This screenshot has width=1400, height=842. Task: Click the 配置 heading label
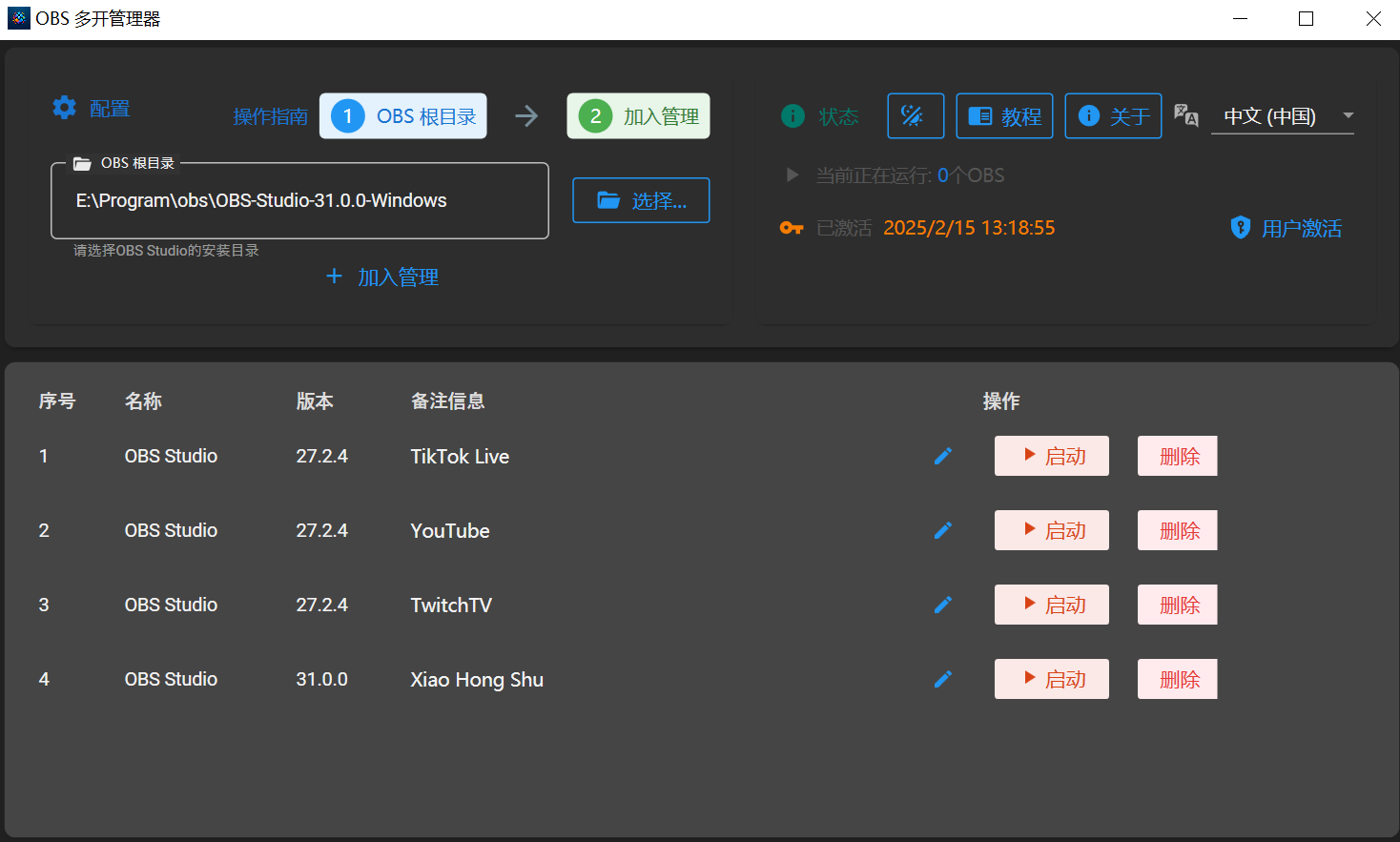110,109
